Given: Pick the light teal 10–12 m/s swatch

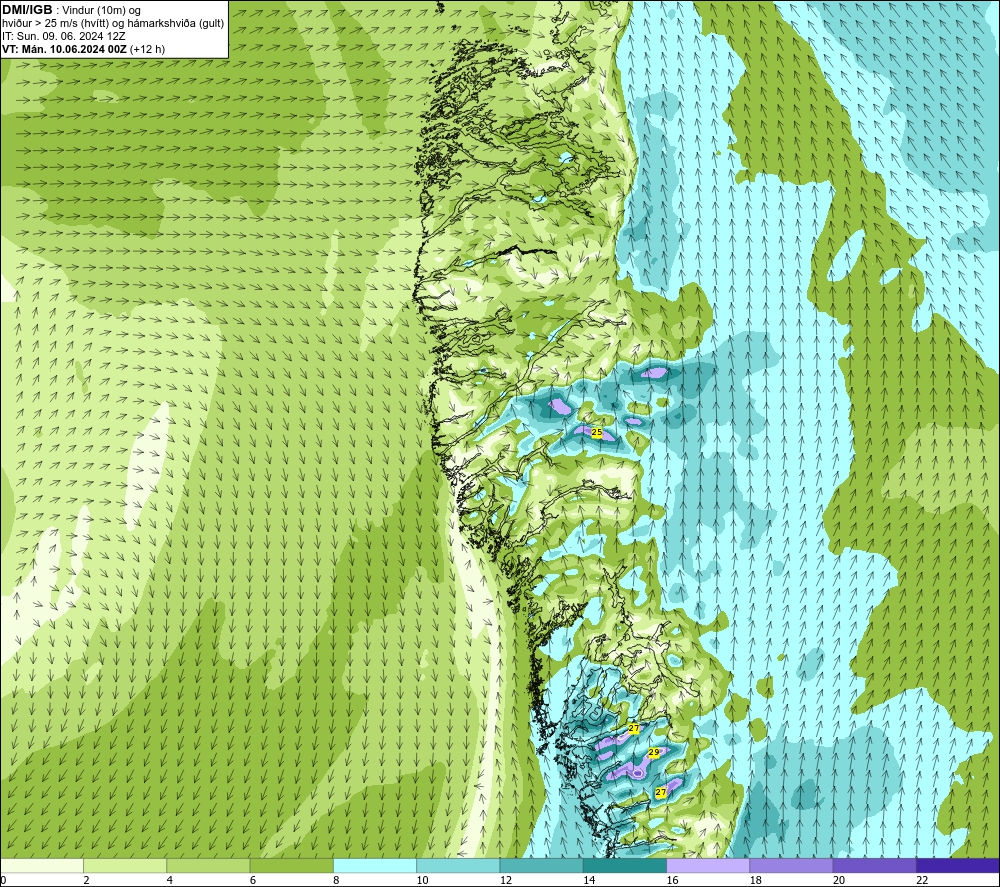Looking at the screenshot, I should (x=458, y=865).
